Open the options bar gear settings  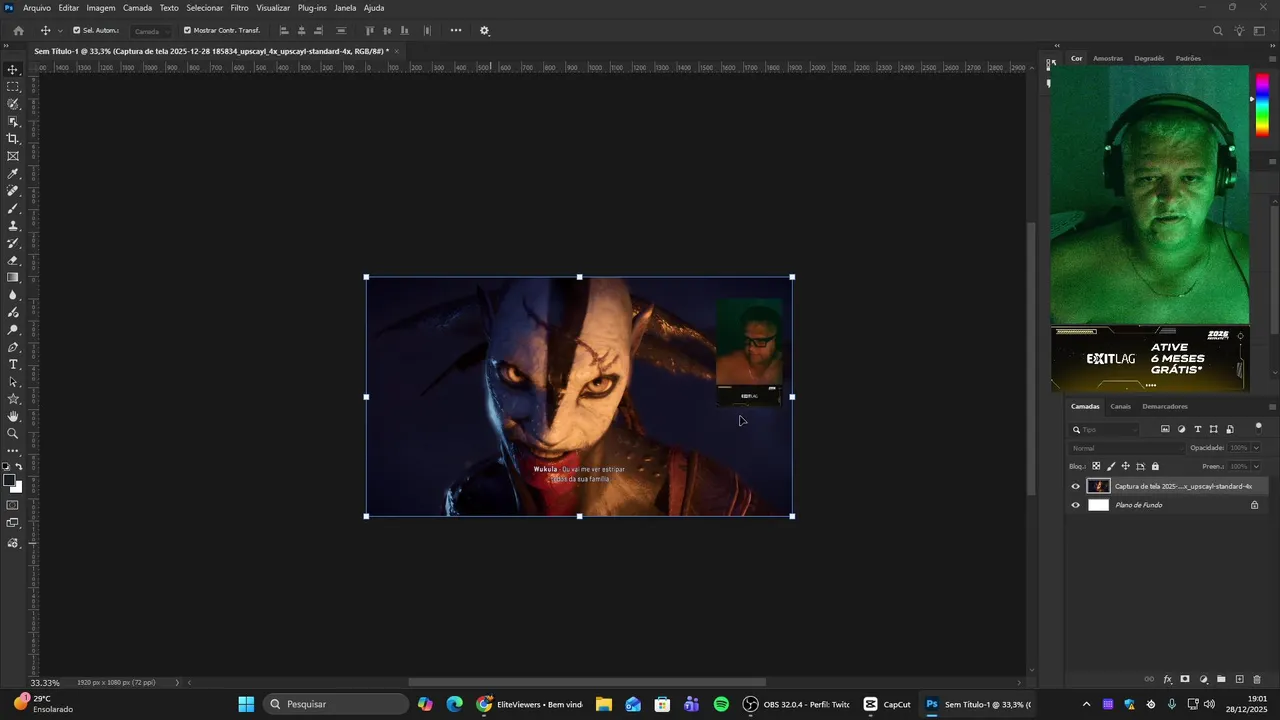(x=485, y=31)
